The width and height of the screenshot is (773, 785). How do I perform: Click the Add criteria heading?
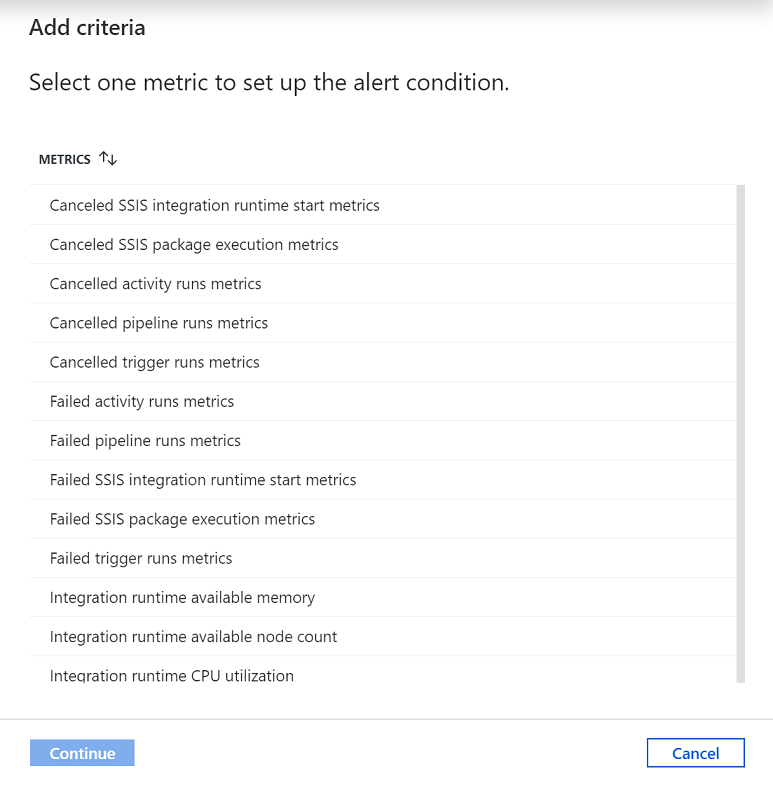[x=87, y=27]
